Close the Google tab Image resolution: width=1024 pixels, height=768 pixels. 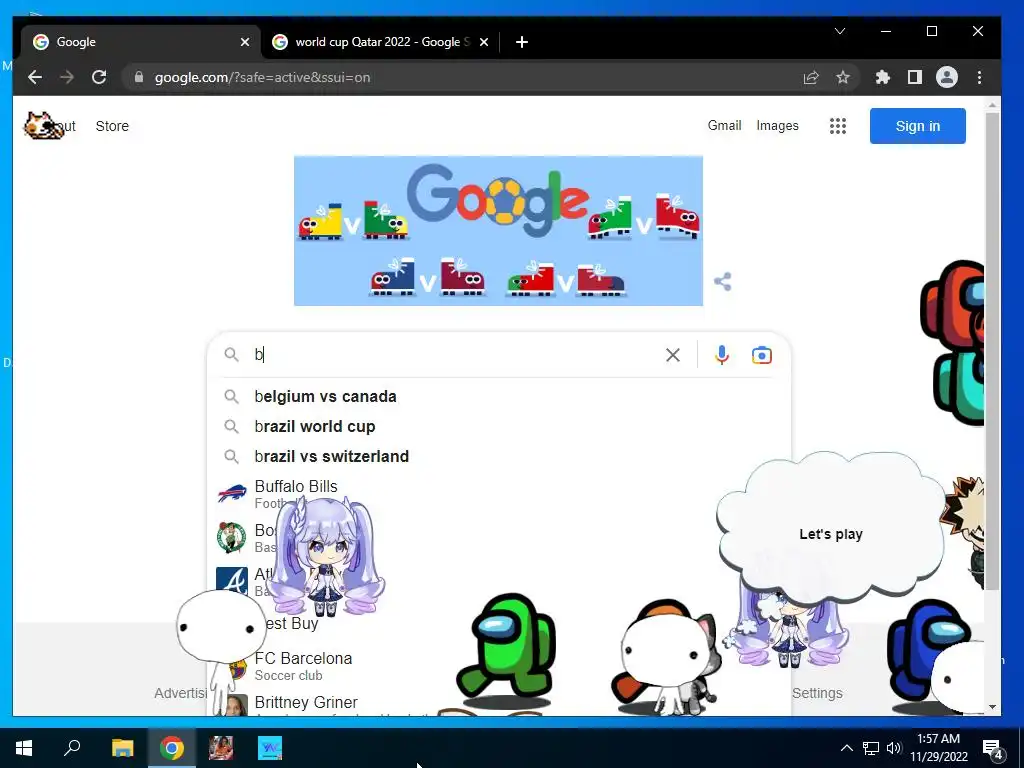pos(245,42)
